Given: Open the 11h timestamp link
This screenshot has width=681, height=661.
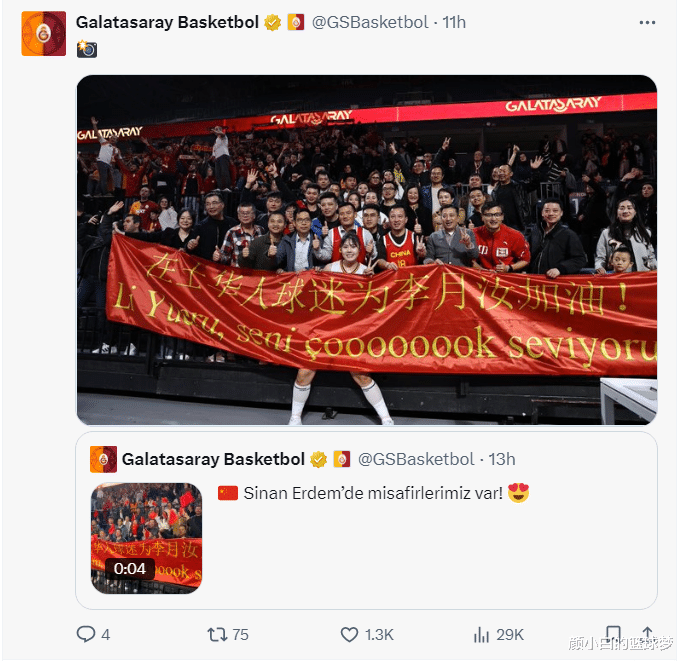Looking at the screenshot, I should point(454,23).
